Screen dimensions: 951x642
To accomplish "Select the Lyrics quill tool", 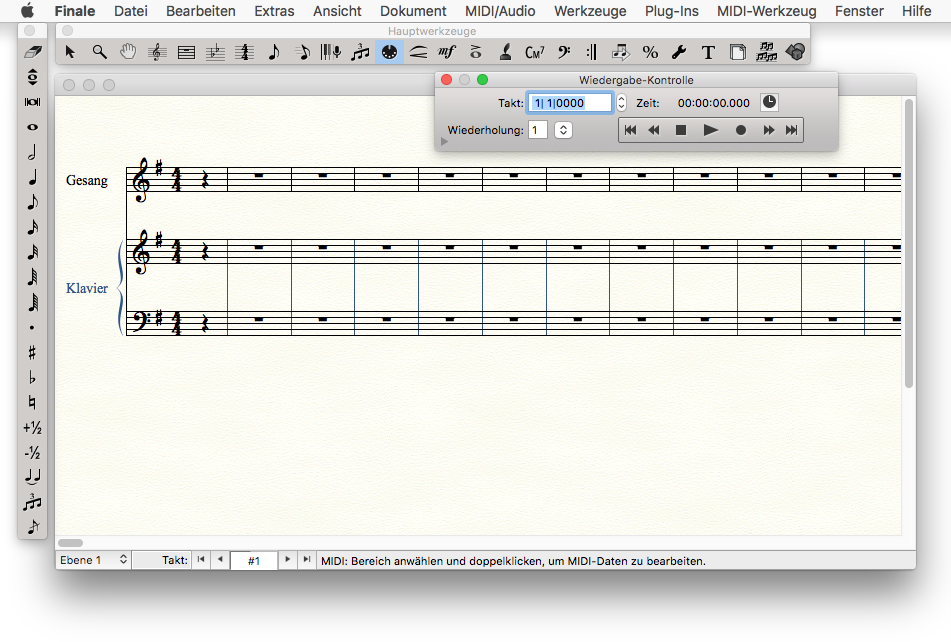I will [505, 53].
